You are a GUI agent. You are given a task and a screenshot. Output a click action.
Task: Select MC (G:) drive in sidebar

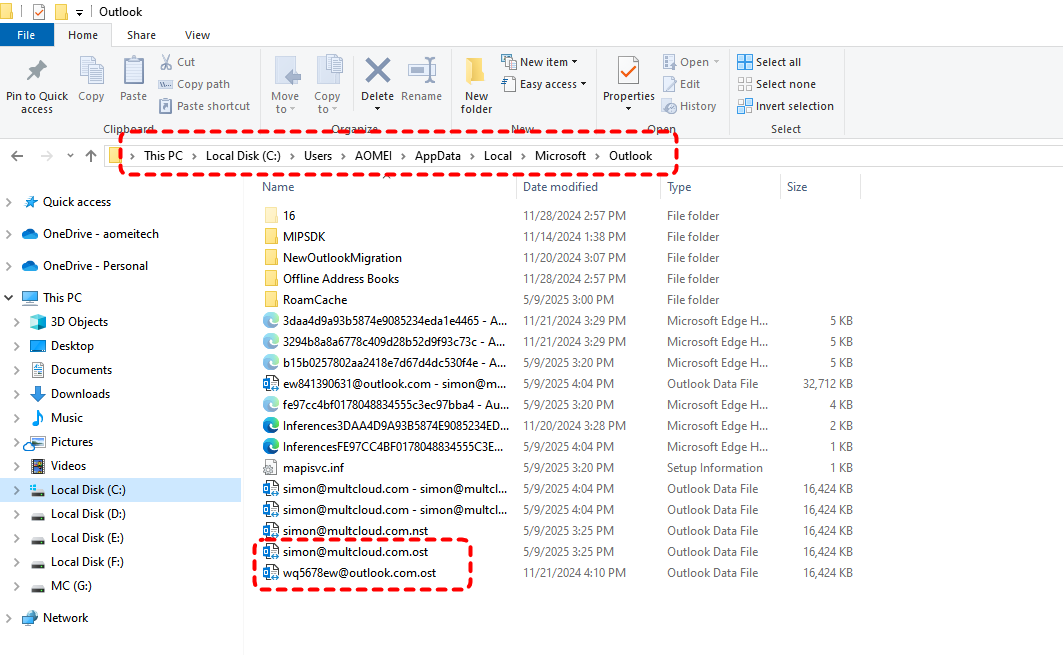point(71,586)
